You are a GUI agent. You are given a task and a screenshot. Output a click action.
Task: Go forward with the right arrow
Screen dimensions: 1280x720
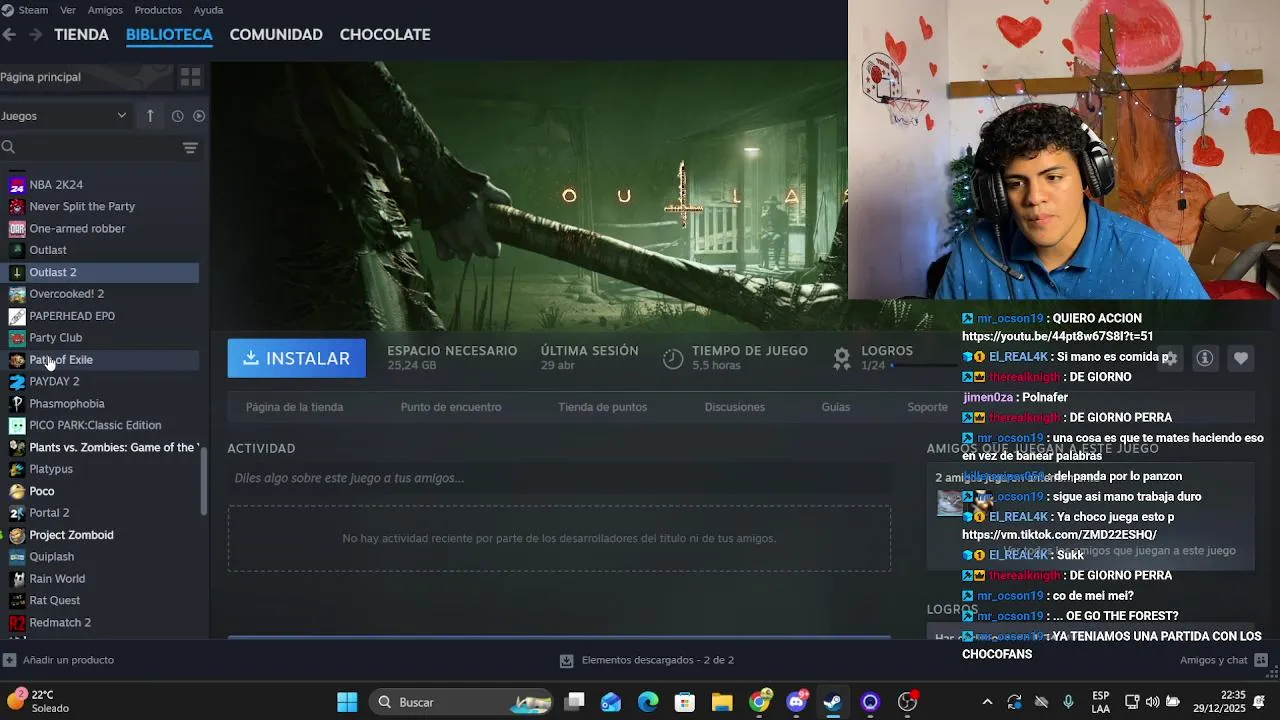point(35,34)
